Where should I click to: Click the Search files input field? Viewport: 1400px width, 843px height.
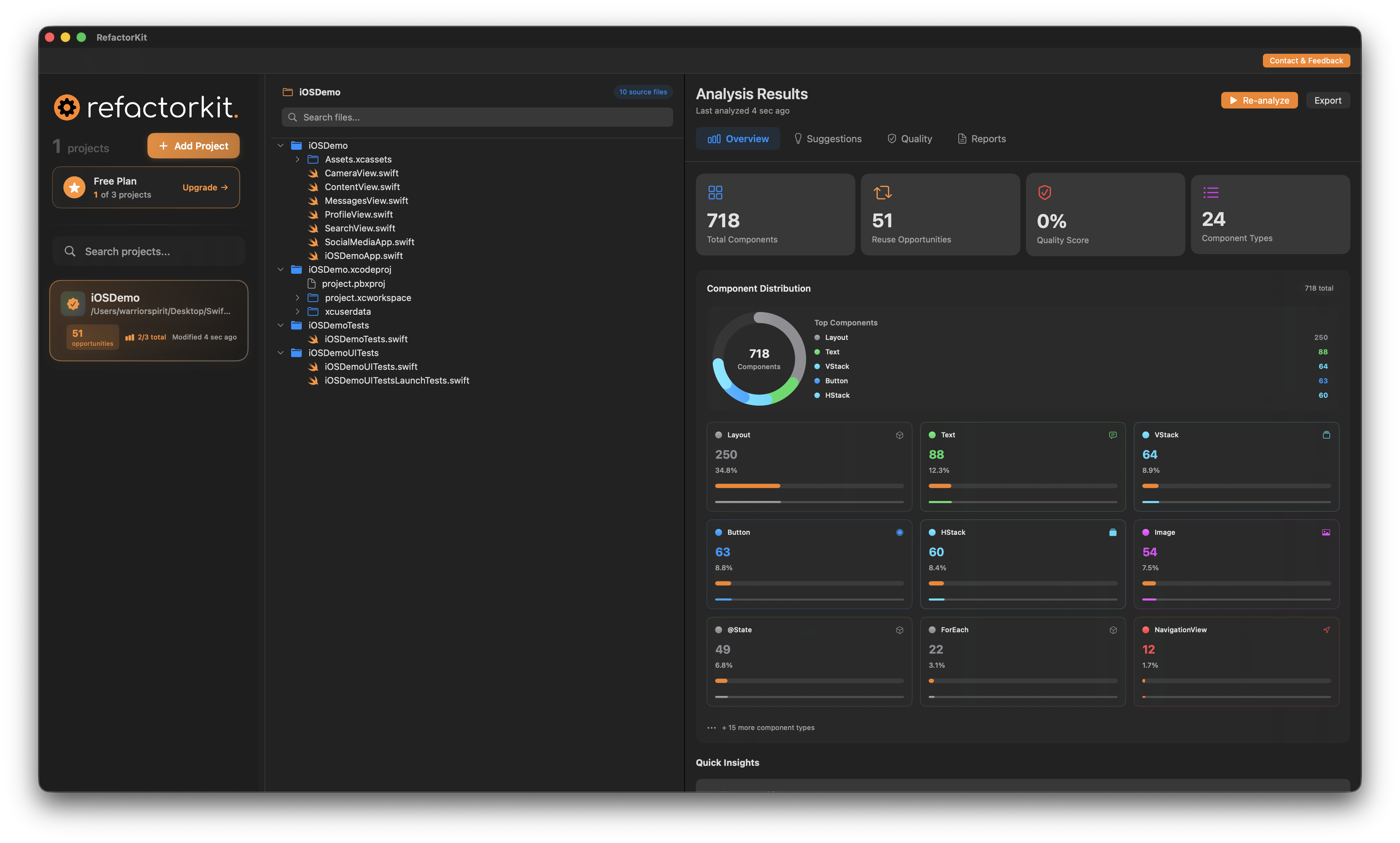[x=477, y=117]
